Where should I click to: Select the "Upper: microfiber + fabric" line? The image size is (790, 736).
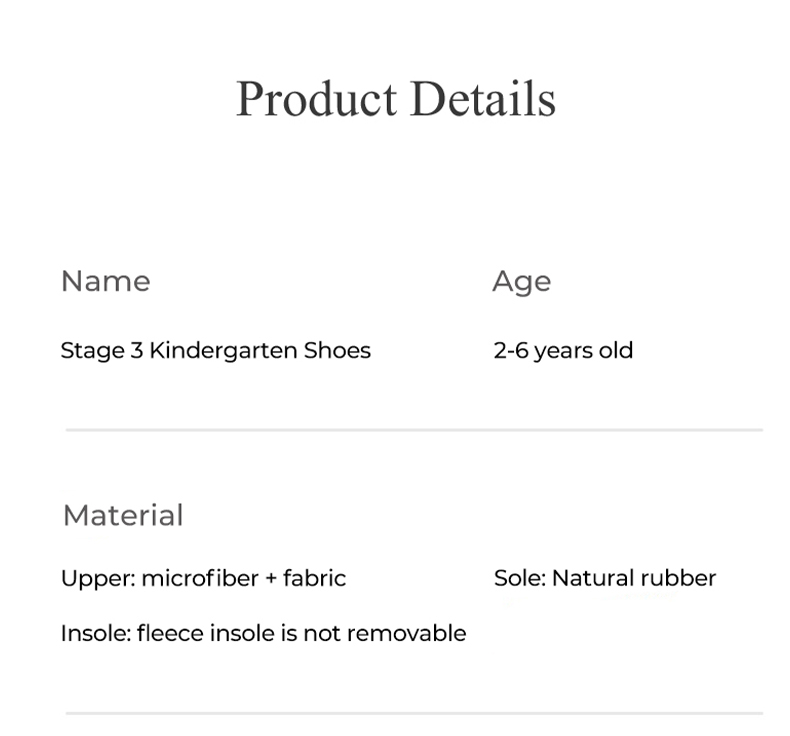pyautogui.click(x=203, y=578)
